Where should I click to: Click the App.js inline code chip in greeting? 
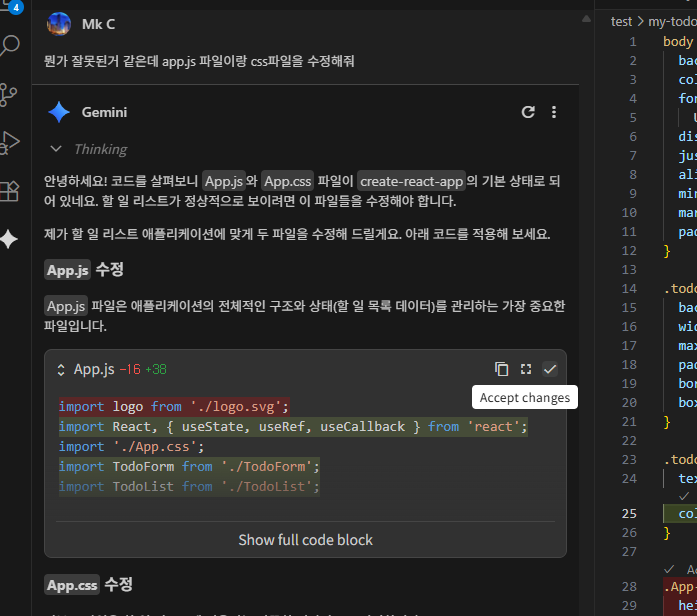224,181
